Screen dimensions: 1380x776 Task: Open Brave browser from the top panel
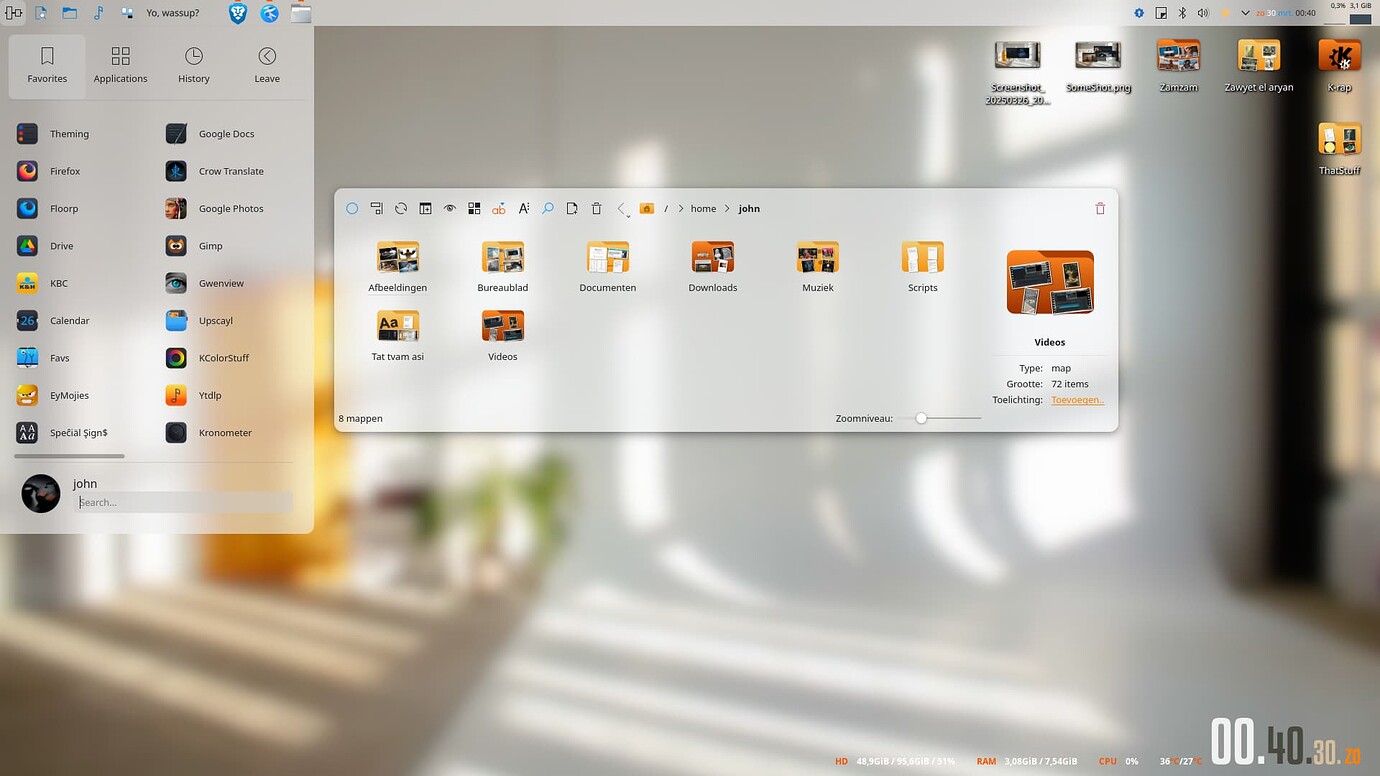tap(238, 13)
